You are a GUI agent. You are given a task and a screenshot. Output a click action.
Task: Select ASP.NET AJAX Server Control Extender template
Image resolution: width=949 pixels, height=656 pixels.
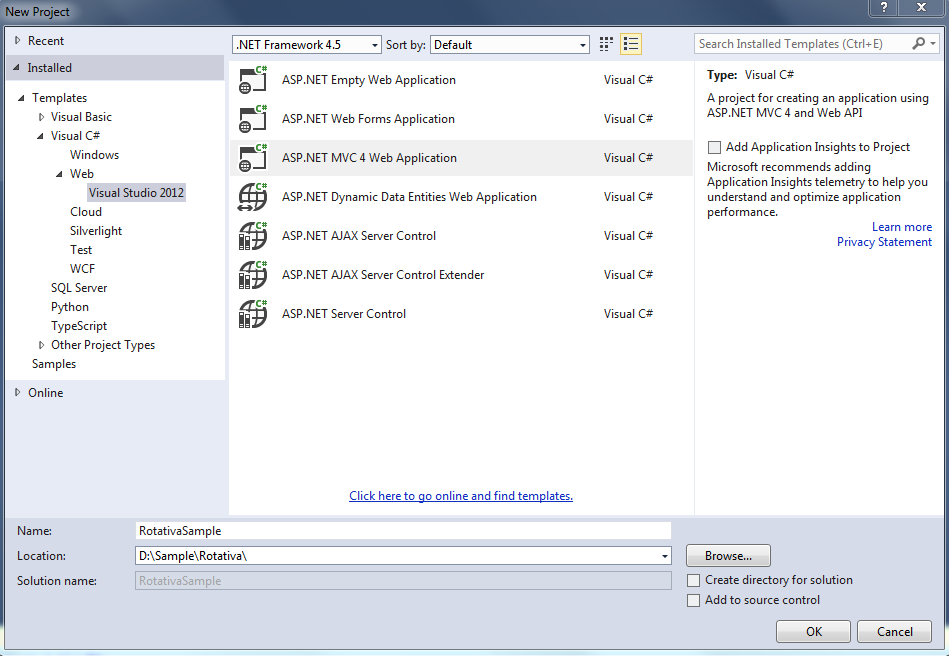461,275
